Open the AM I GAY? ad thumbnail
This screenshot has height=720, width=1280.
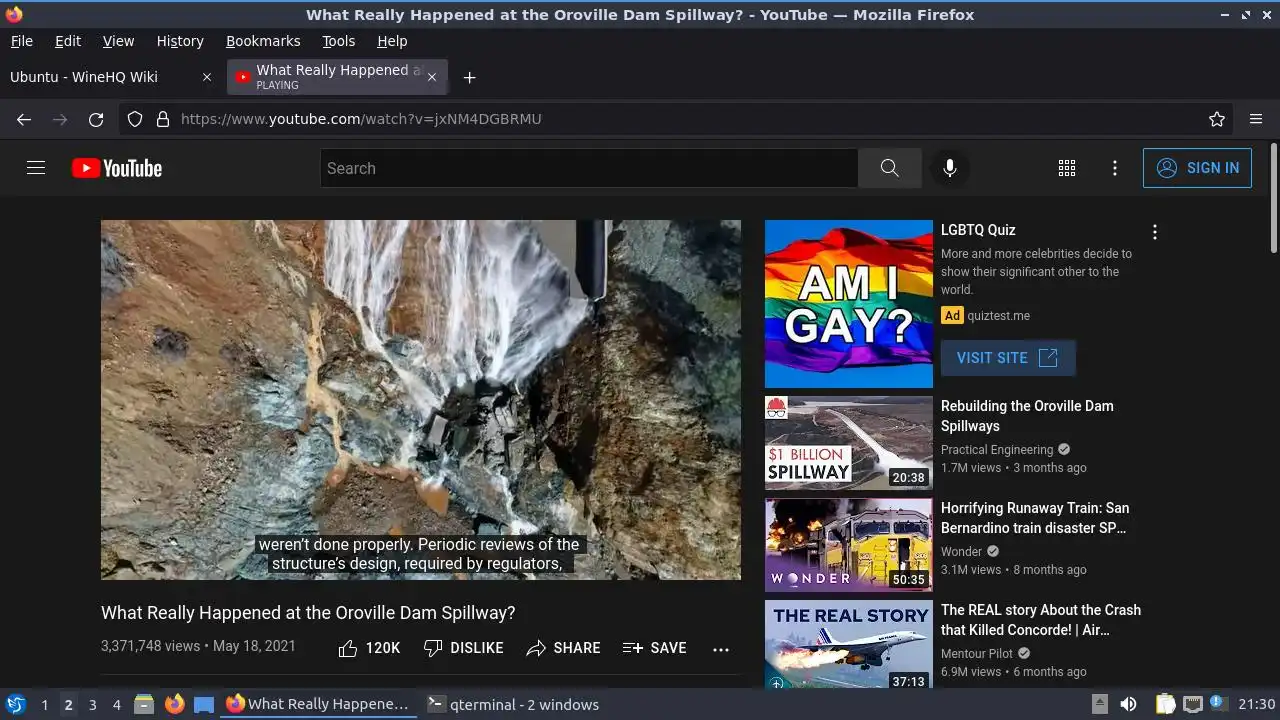point(849,304)
